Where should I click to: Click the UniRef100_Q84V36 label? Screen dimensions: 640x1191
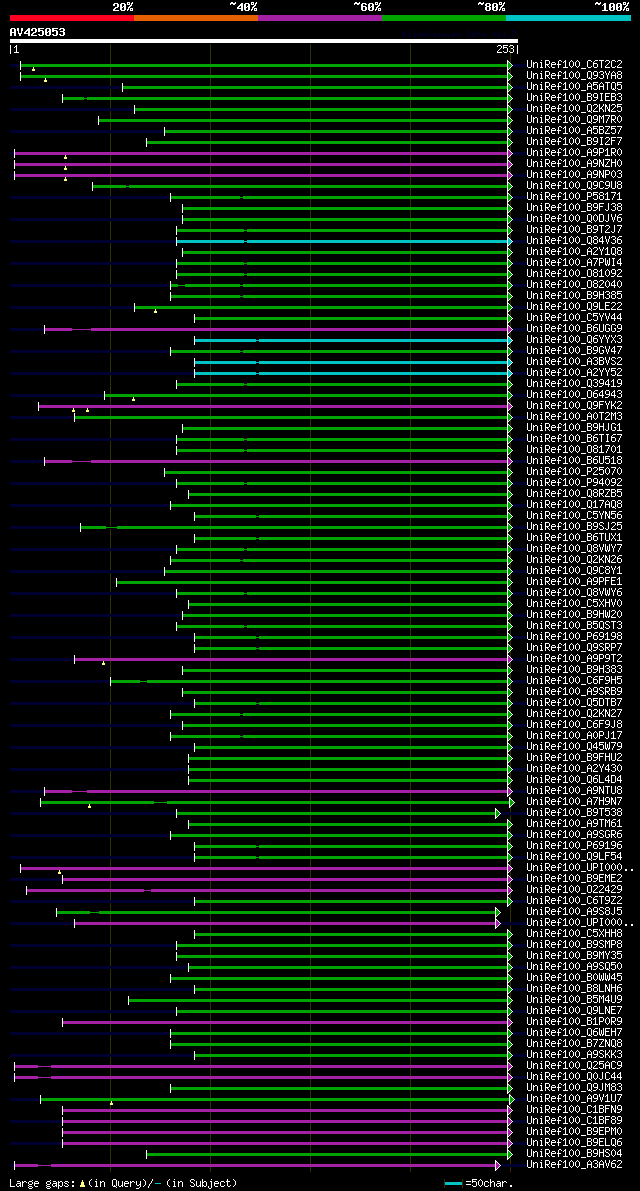pyautogui.click(x=574, y=241)
